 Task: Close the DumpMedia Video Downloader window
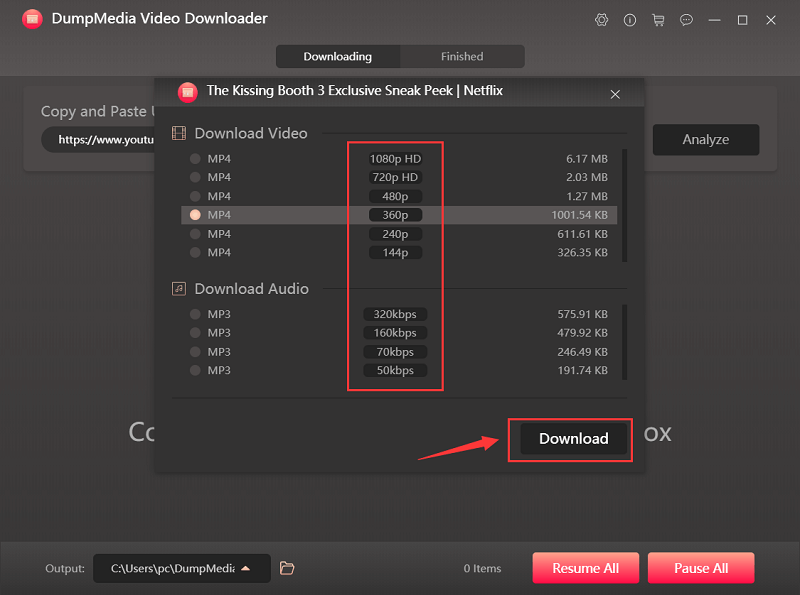coord(771,20)
